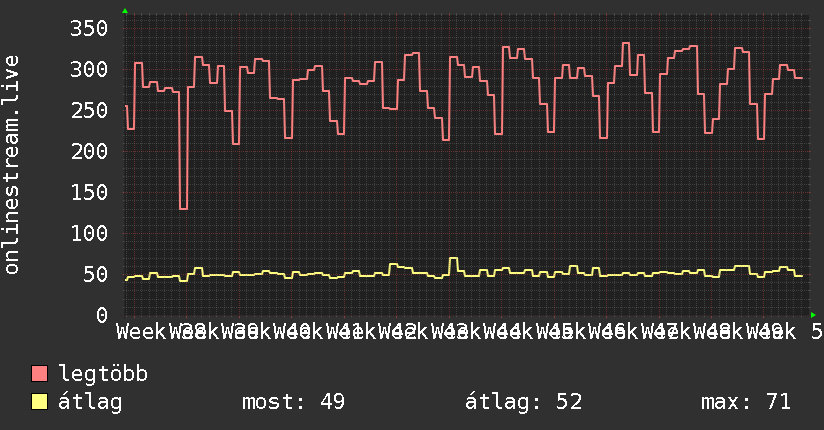This screenshot has height=430, width=824.
Task: Click the vertical title 'onlinestream.live'
Action: [11, 165]
